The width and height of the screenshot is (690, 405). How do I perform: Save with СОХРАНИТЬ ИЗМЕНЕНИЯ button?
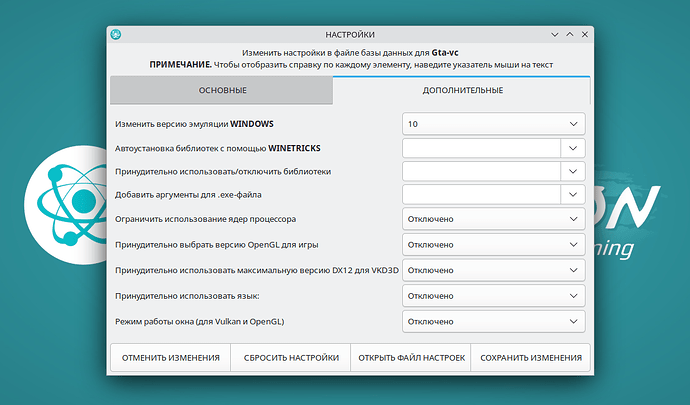point(530,357)
